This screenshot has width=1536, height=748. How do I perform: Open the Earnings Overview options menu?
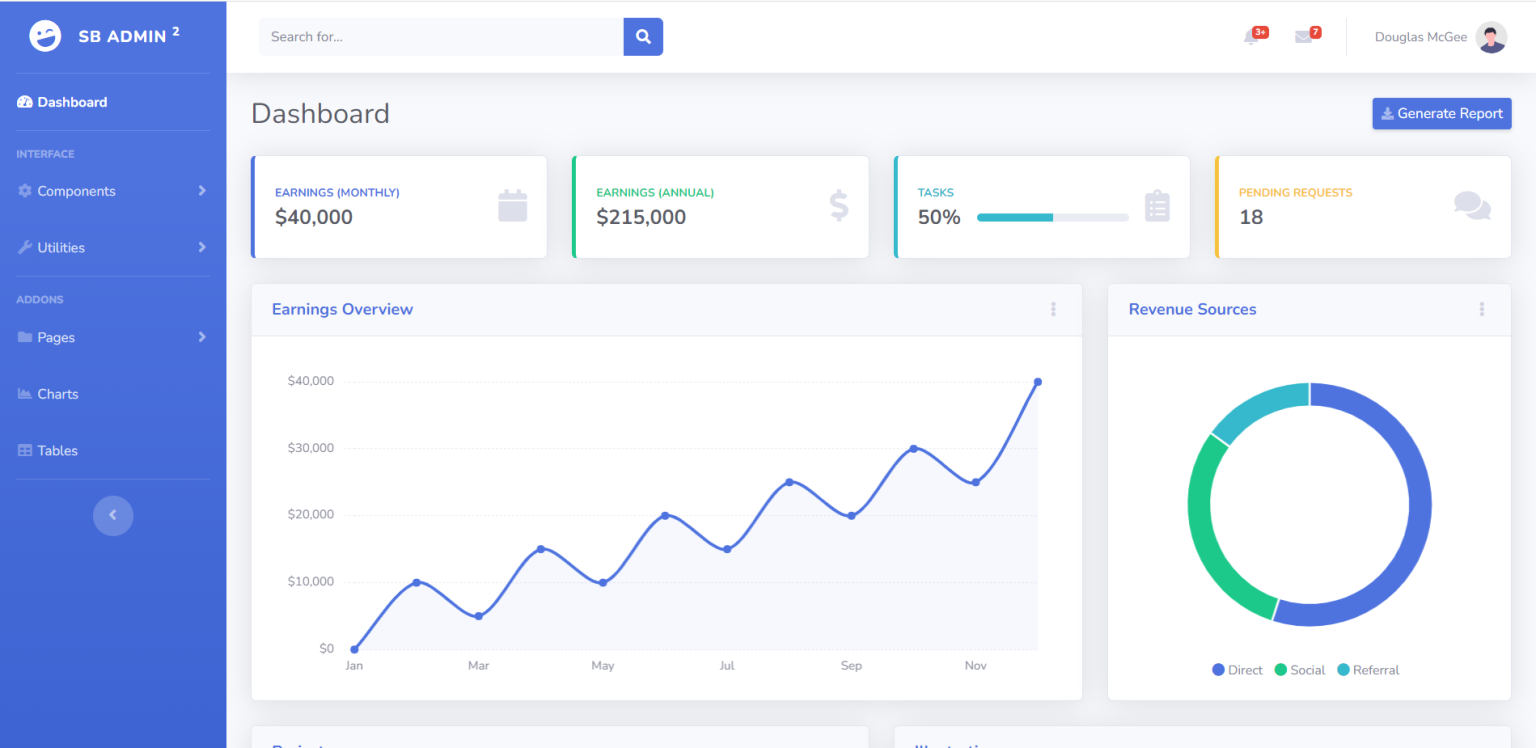coord(1053,309)
